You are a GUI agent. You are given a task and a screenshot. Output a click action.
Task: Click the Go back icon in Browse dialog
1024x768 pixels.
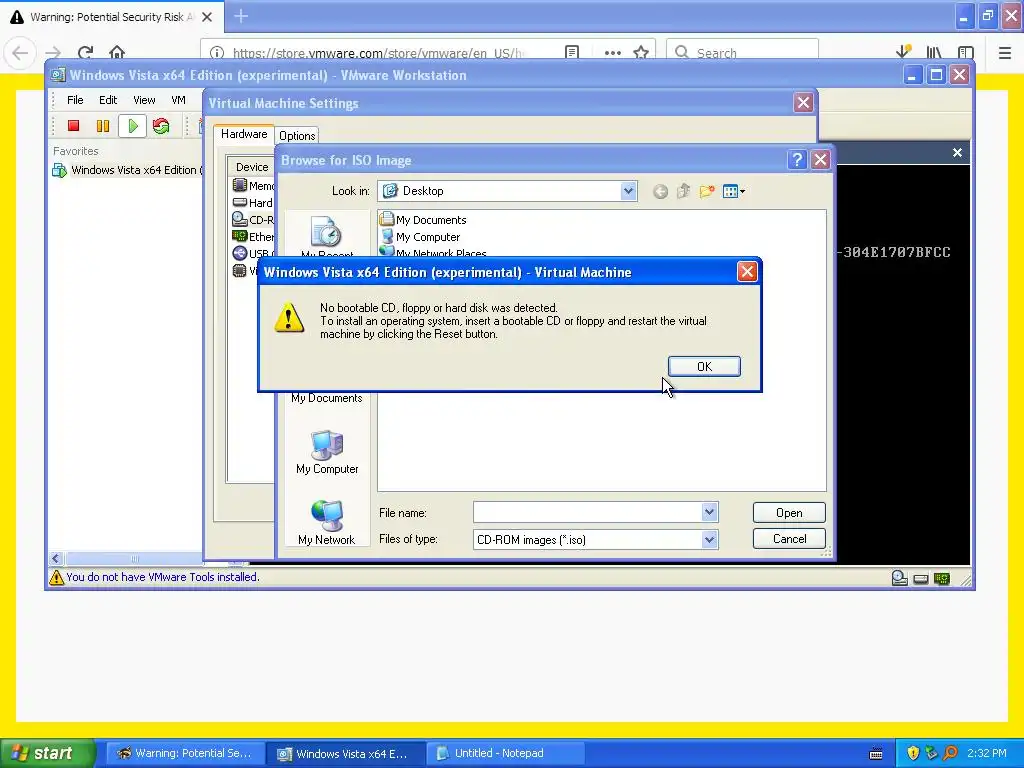660,191
